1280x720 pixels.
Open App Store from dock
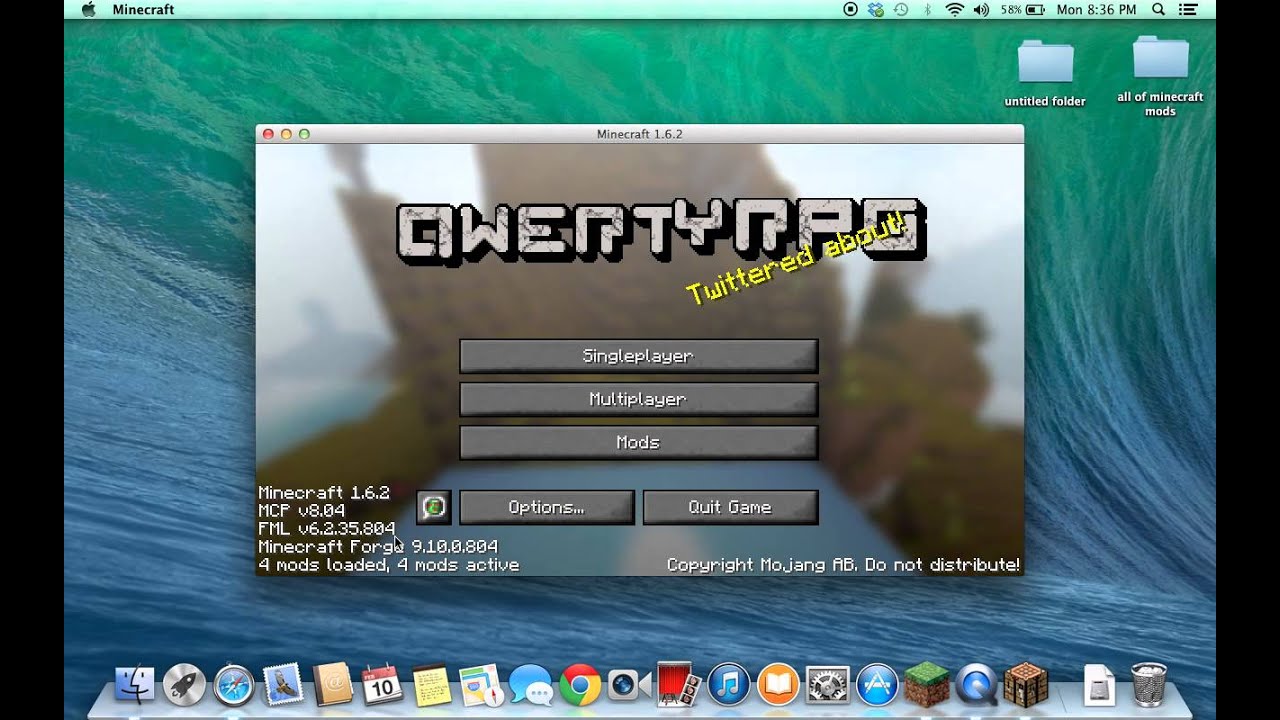pyautogui.click(x=877, y=685)
